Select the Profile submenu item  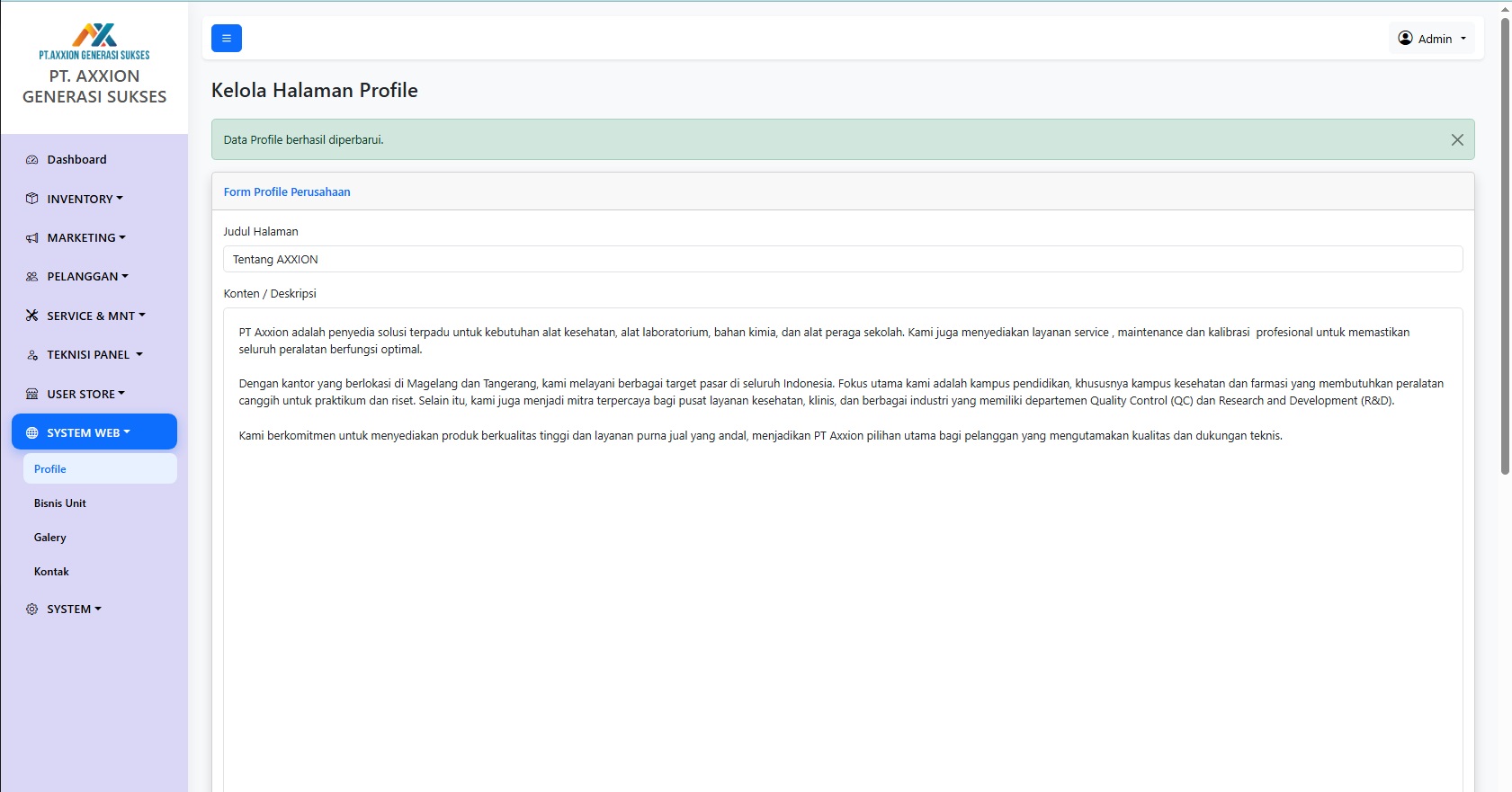(x=100, y=468)
